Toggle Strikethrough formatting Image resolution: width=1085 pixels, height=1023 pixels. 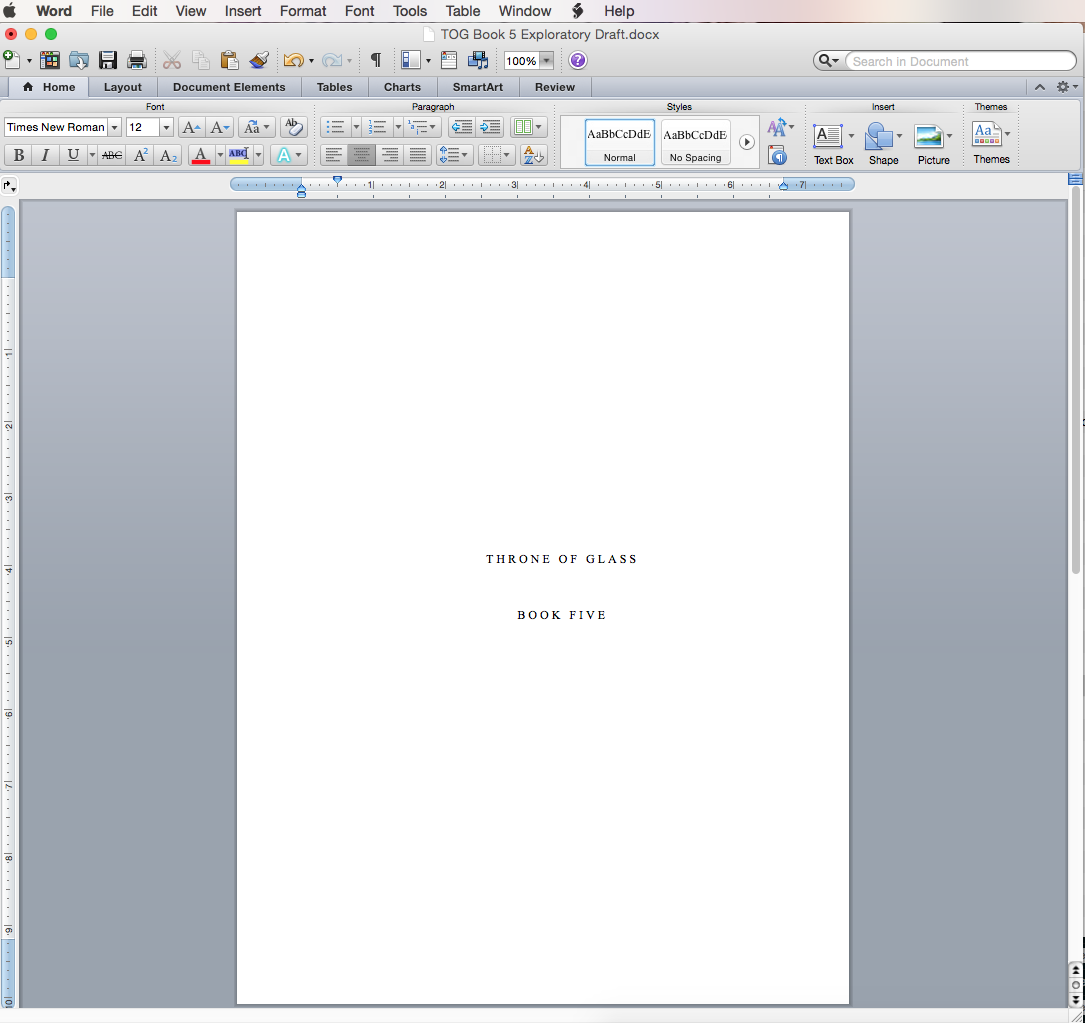[111, 155]
